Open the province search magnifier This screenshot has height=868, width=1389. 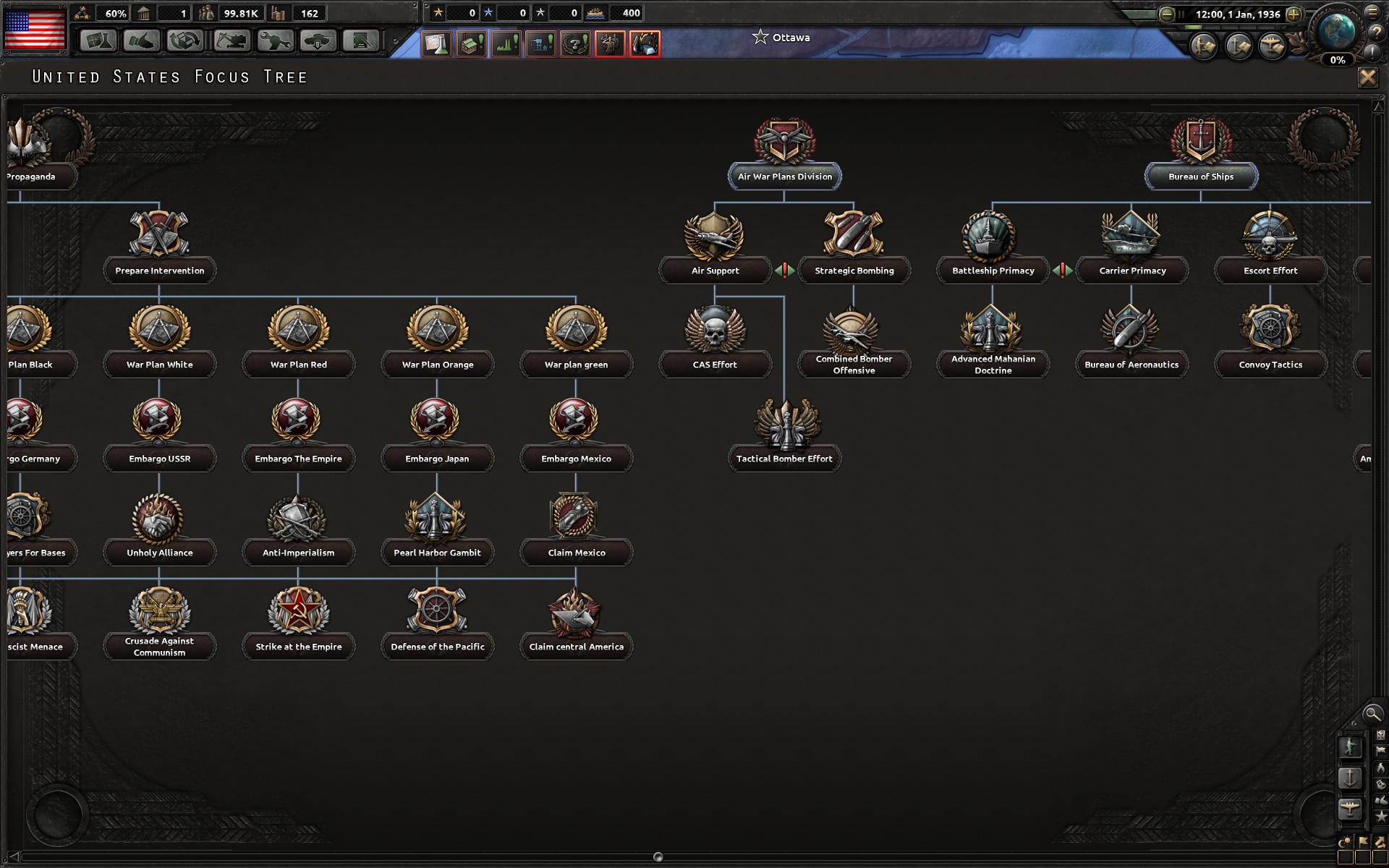pyautogui.click(x=1372, y=714)
